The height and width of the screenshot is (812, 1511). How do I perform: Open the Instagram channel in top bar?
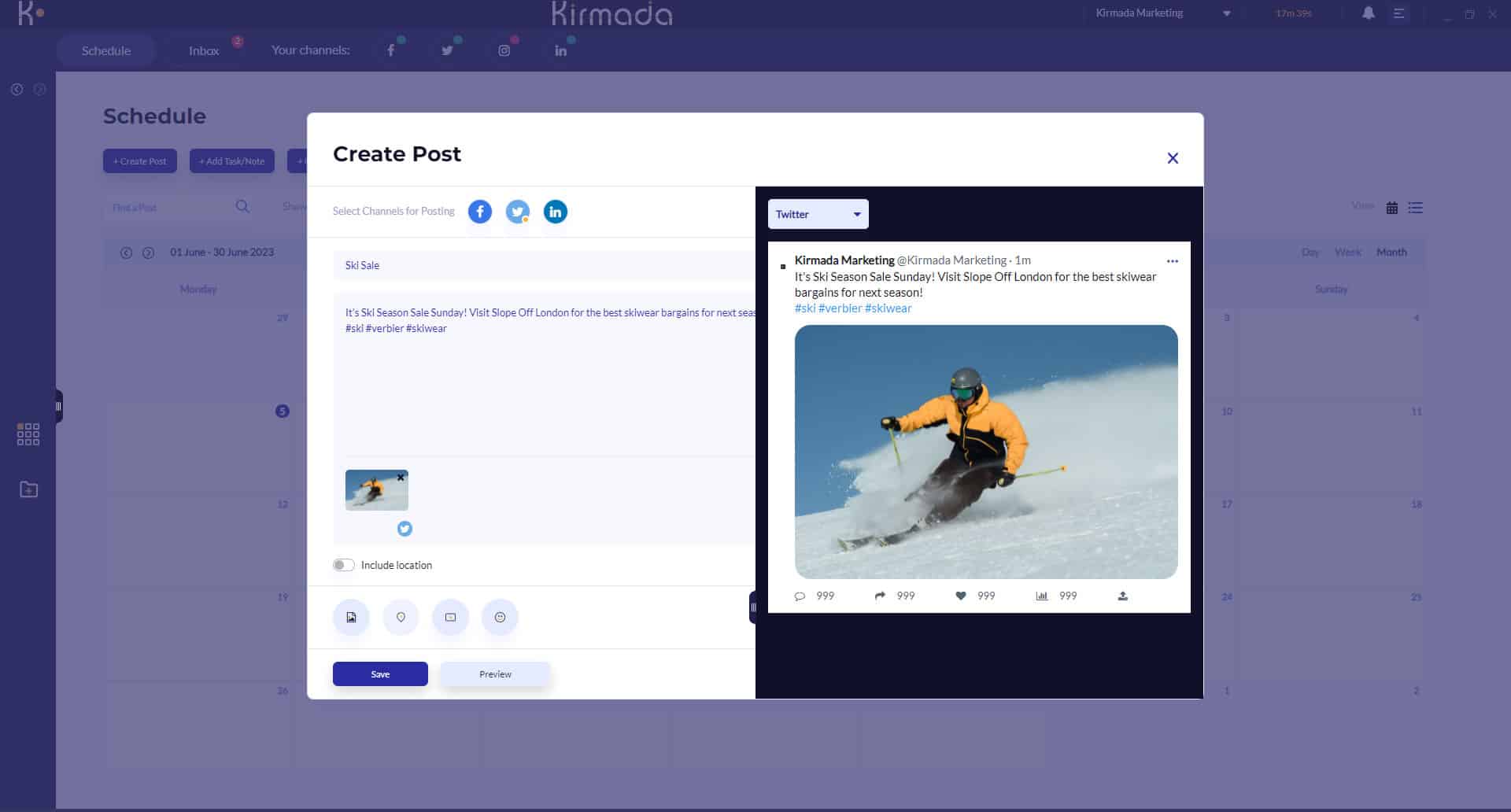(x=504, y=50)
